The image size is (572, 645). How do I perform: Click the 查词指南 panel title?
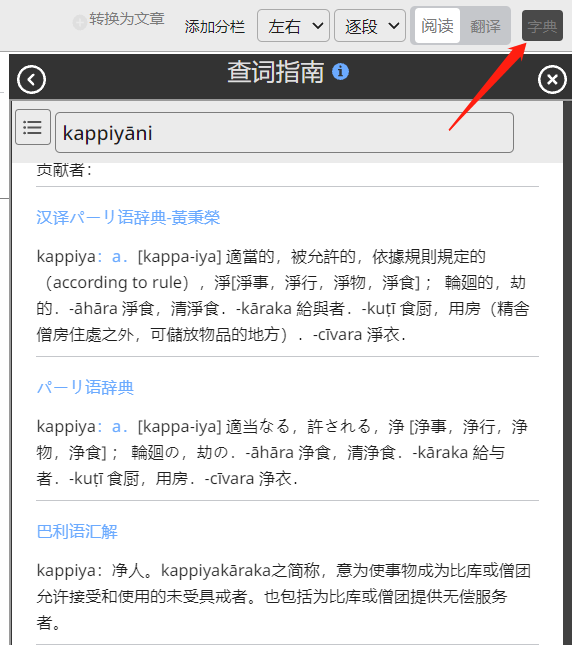[276, 72]
